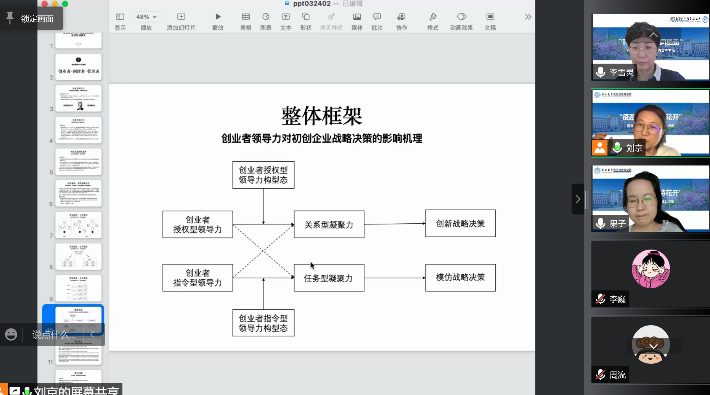Screen dimensions: 710x395
Task: Select slide 7 thumbnail in navigator
Action: tap(78, 225)
